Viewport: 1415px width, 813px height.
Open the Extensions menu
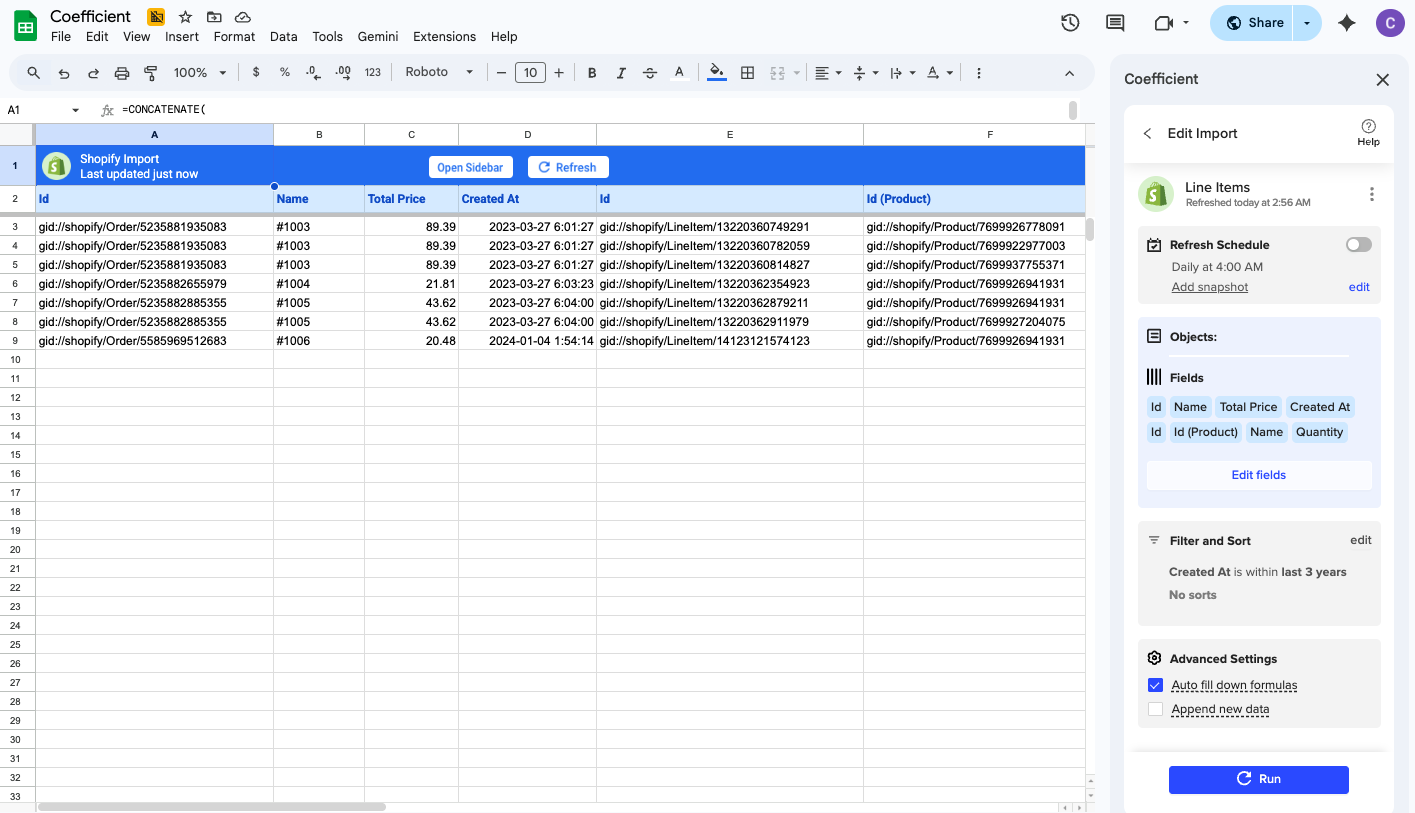click(x=444, y=36)
